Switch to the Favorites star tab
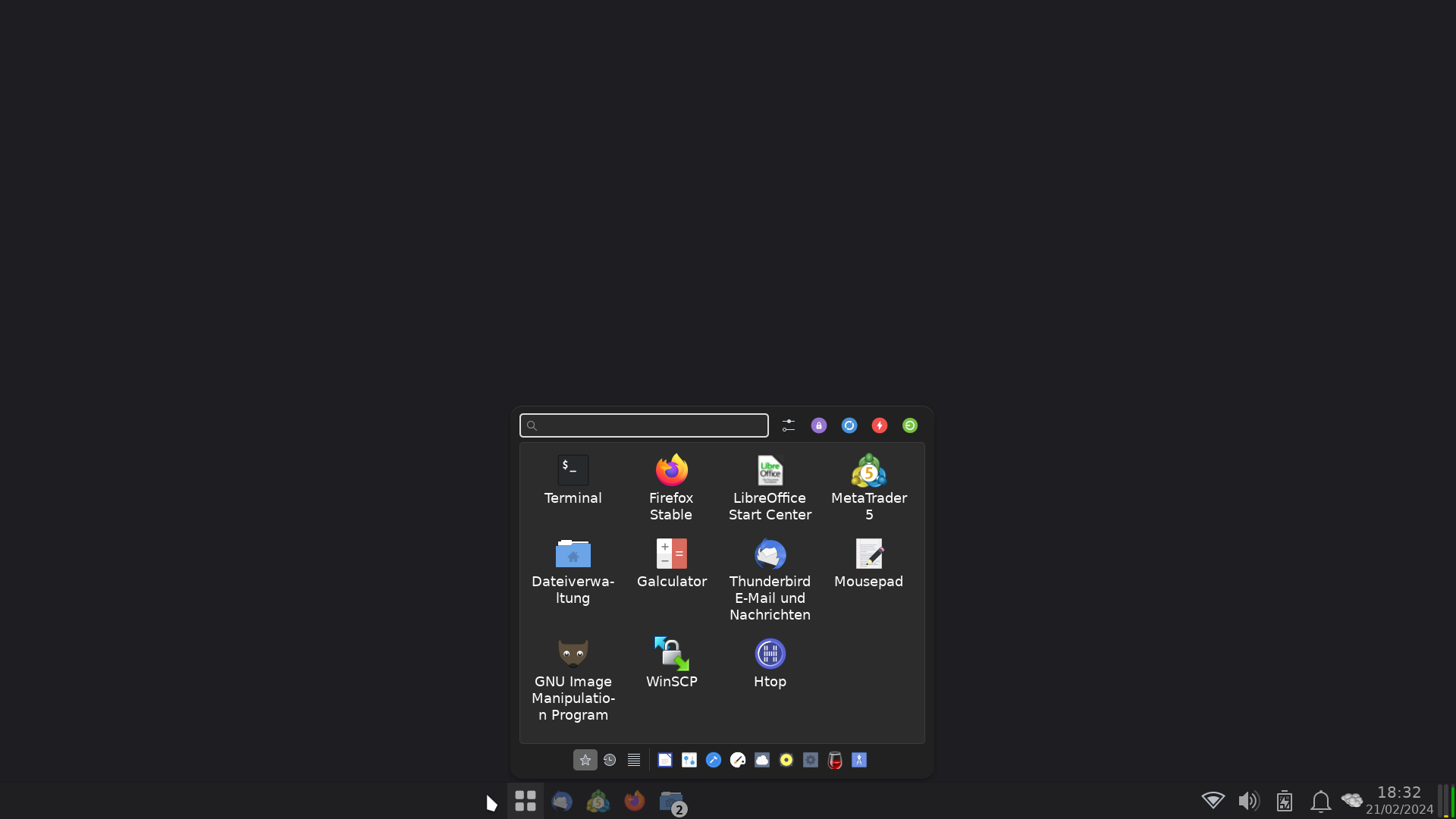This screenshot has width=1456, height=819. (x=585, y=760)
